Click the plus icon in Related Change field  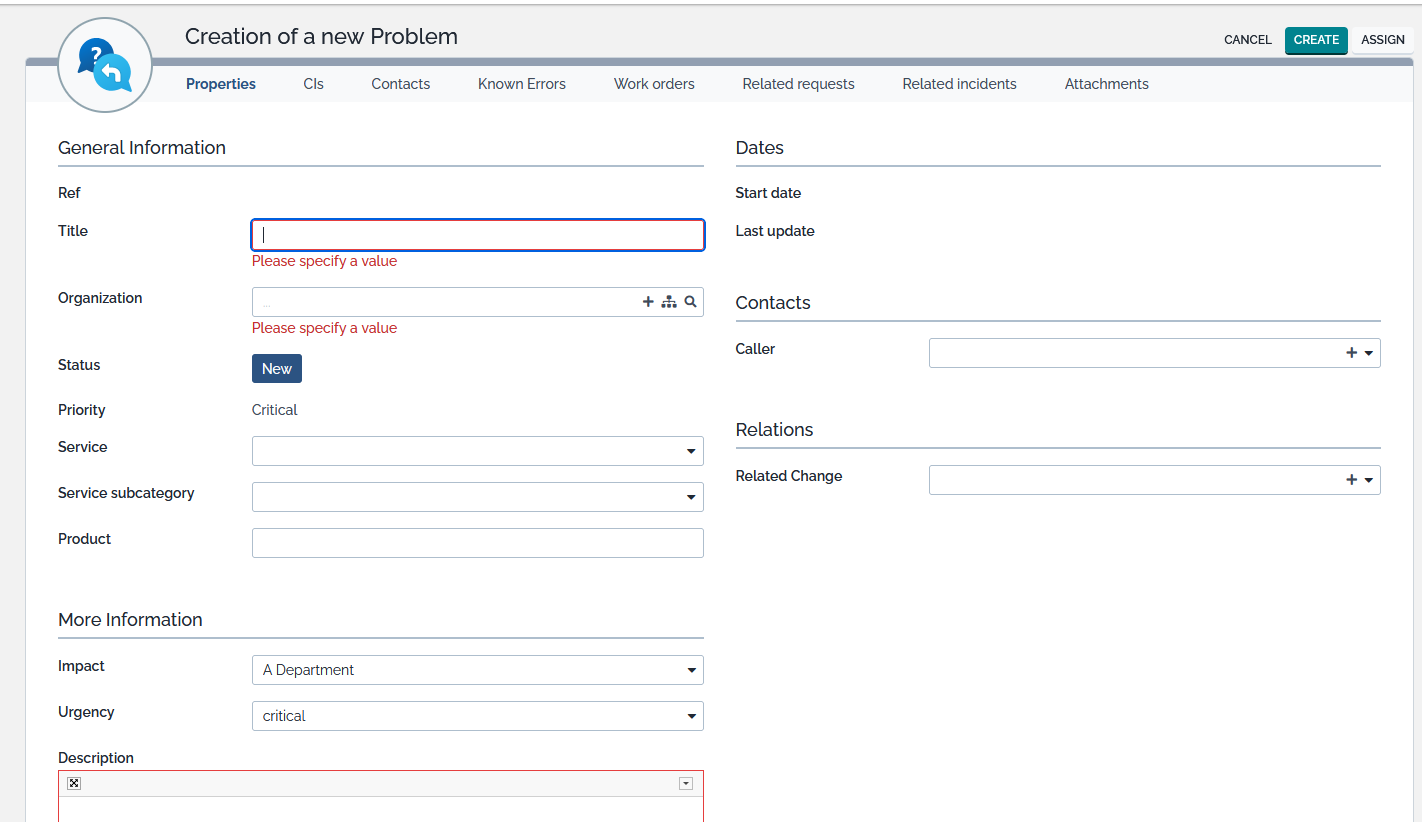point(1352,480)
